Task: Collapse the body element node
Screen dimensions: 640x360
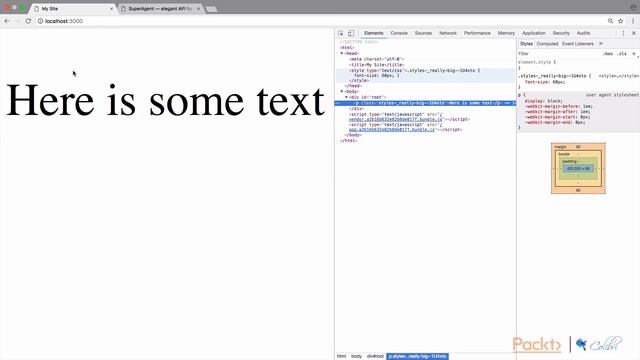Action: 342,91
